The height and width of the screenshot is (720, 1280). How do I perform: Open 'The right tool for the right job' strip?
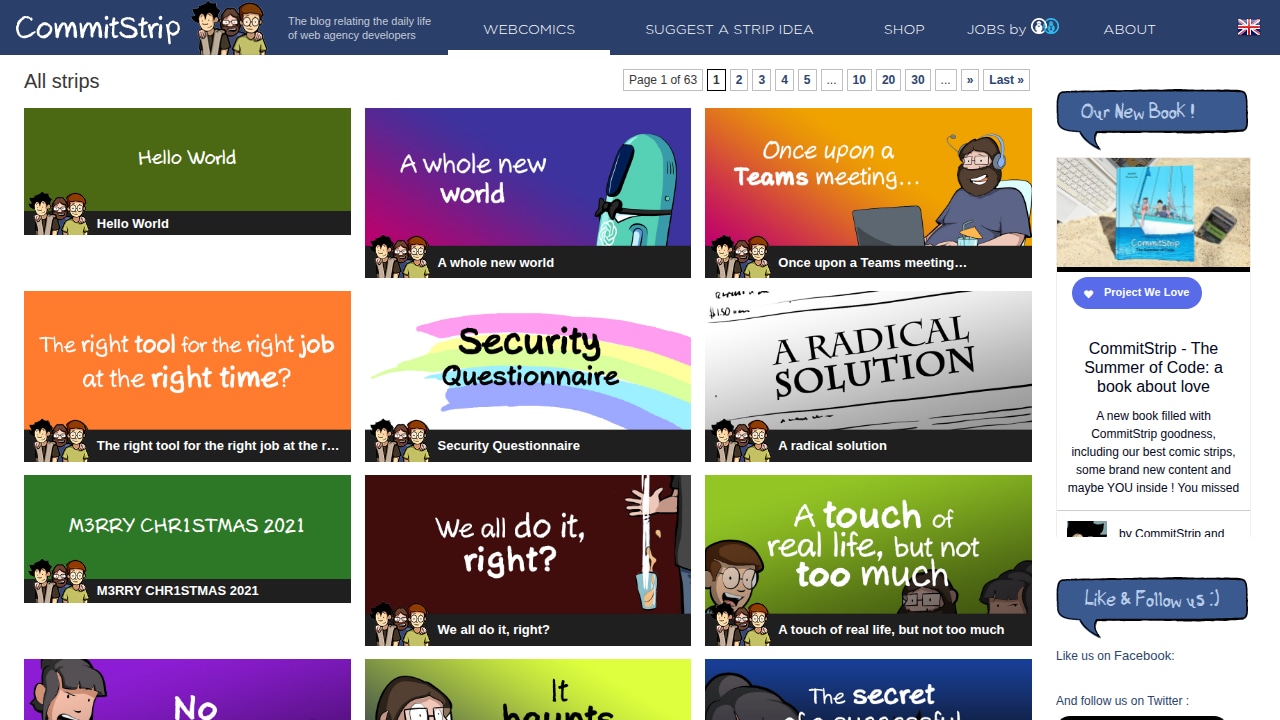[187, 376]
